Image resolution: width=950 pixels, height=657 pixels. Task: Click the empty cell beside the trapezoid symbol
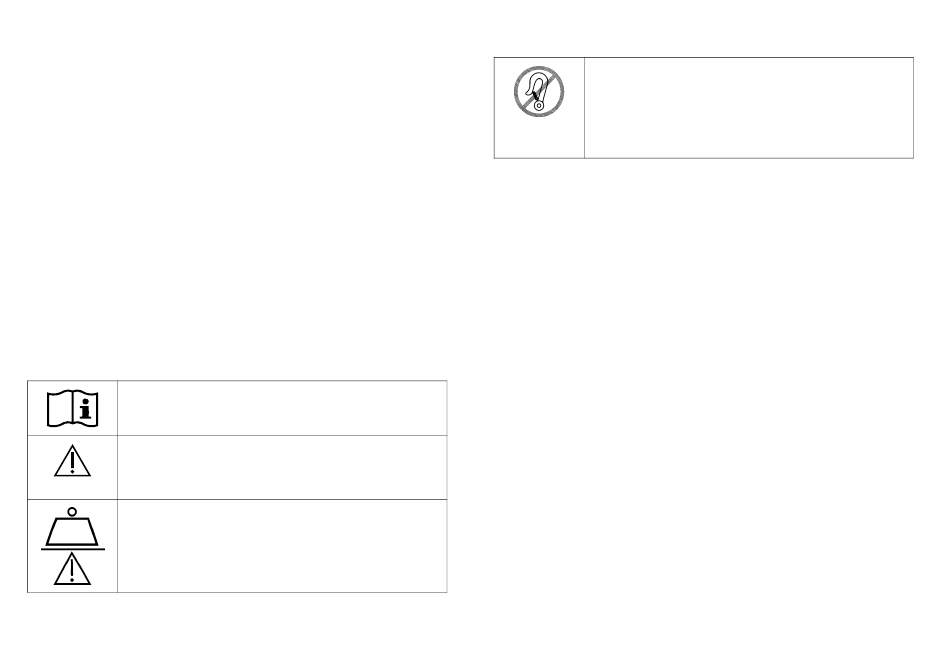point(282,546)
